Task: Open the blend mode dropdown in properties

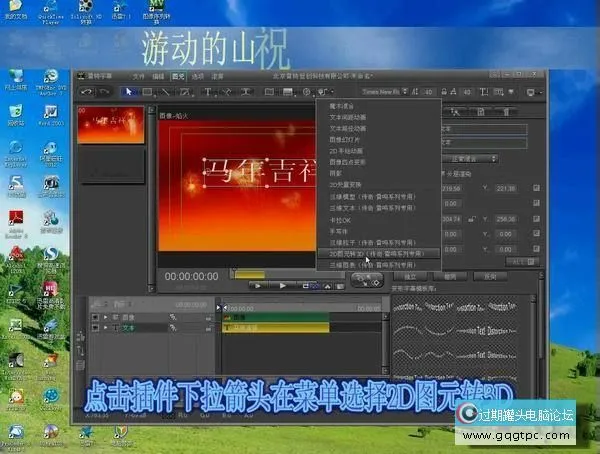Action: pyautogui.click(x=470, y=158)
